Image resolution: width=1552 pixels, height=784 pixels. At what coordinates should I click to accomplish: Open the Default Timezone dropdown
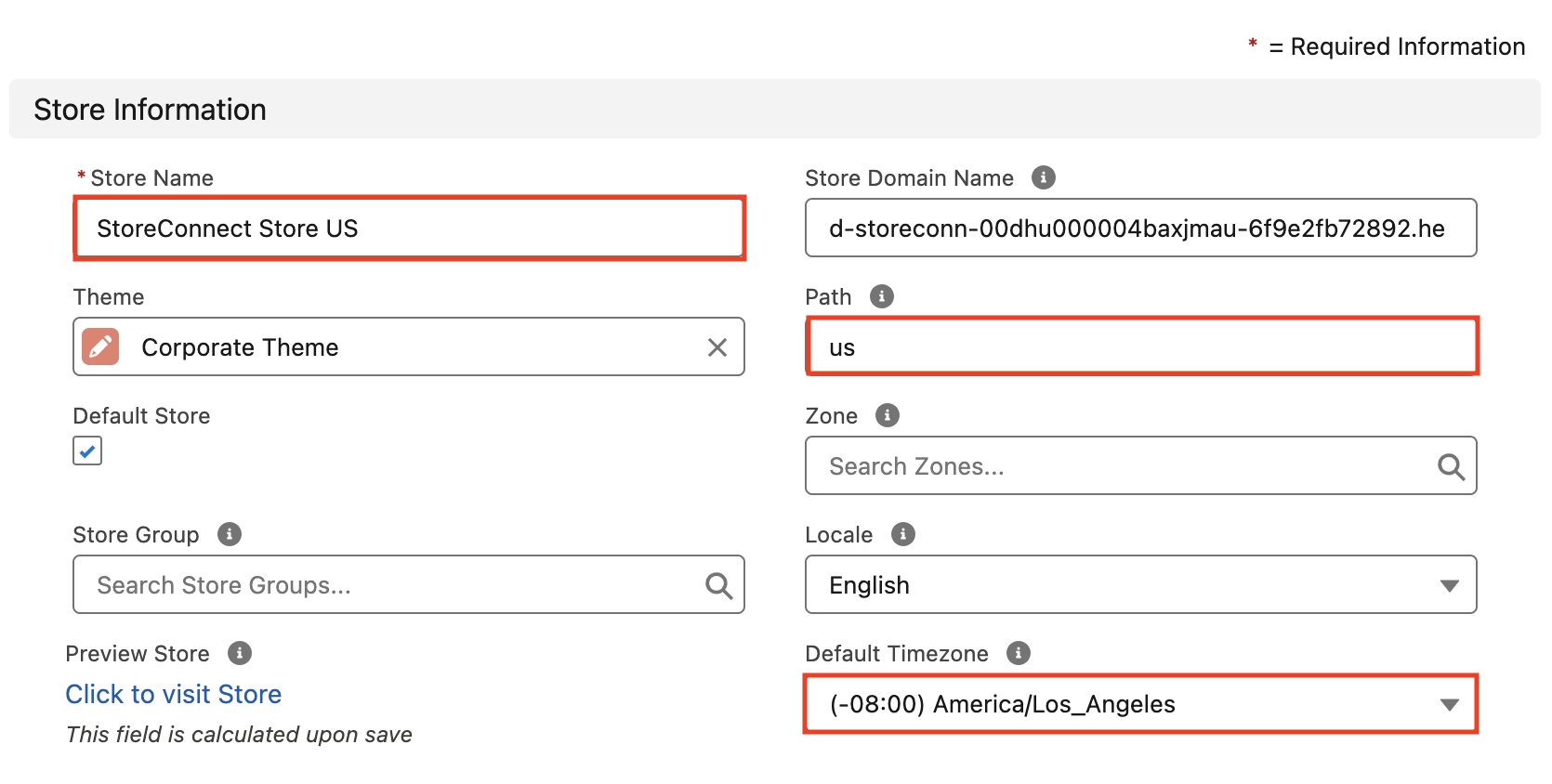pos(1141,704)
